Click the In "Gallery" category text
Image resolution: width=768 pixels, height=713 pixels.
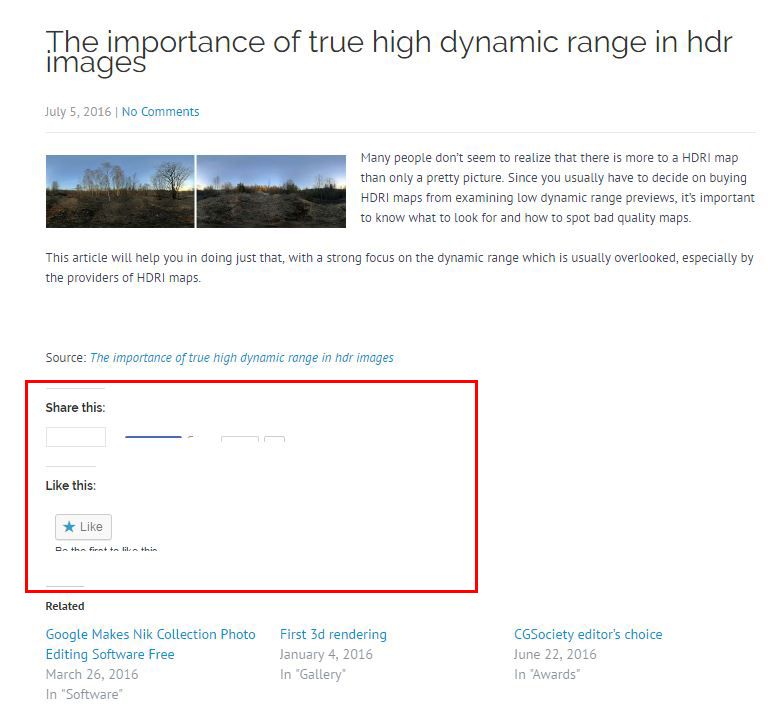(x=312, y=674)
